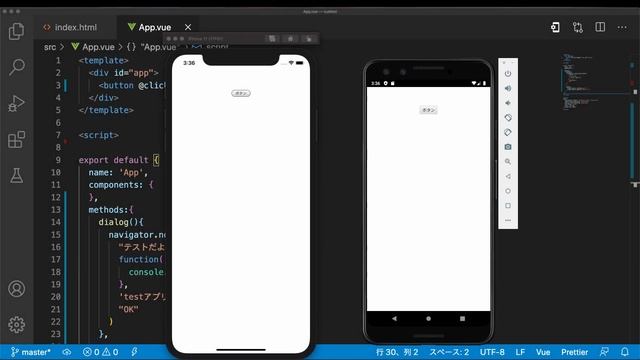Click "OK" string on line 21
This screenshot has height=360, width=640.
(x=128, y=309)
